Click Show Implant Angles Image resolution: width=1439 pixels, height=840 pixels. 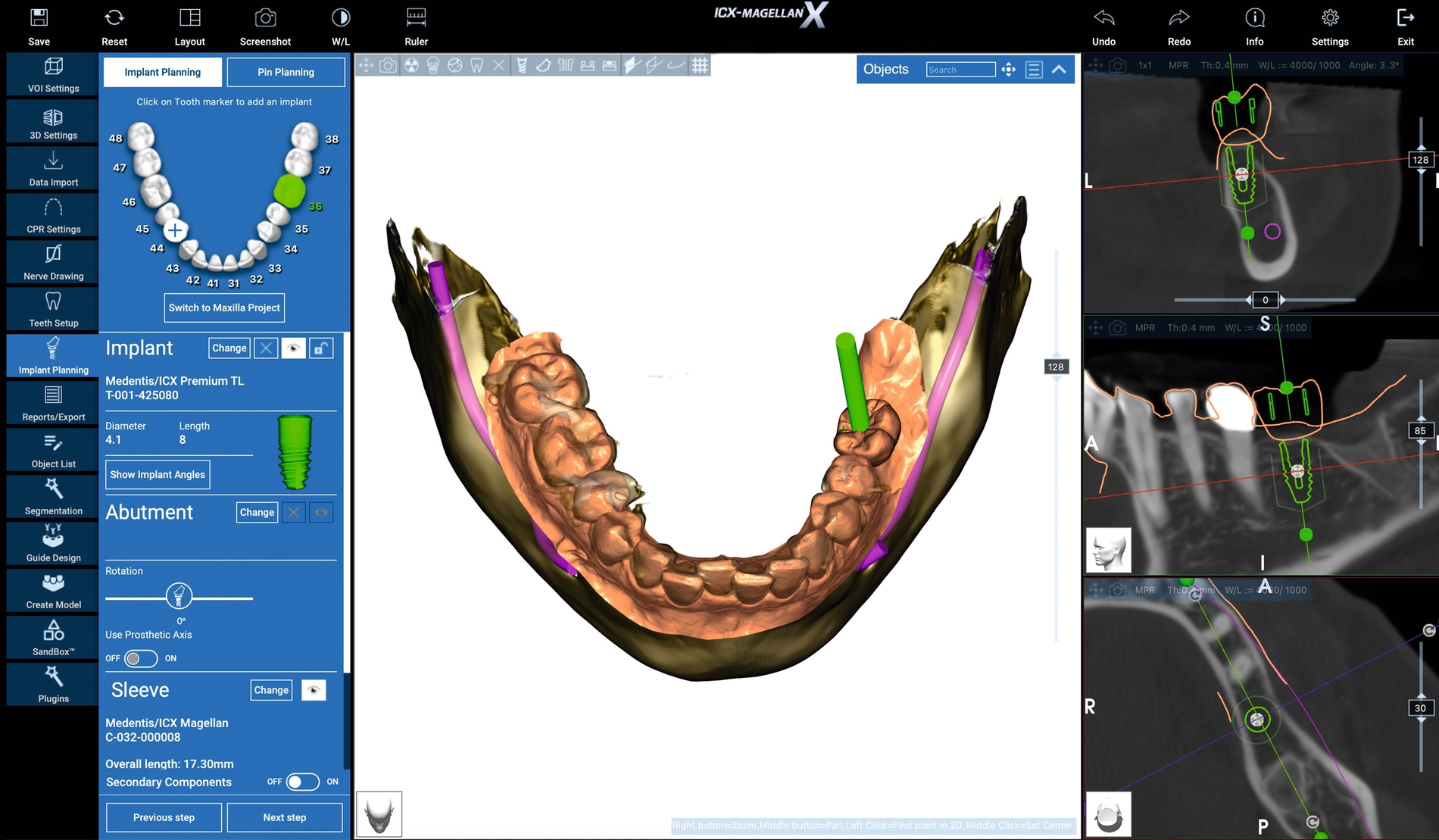(158, 475)
